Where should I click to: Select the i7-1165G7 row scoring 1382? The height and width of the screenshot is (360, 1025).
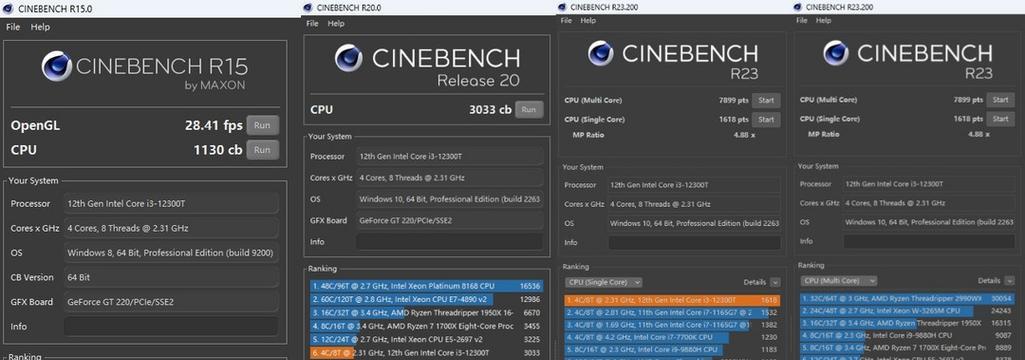click(x=672, y=325)
